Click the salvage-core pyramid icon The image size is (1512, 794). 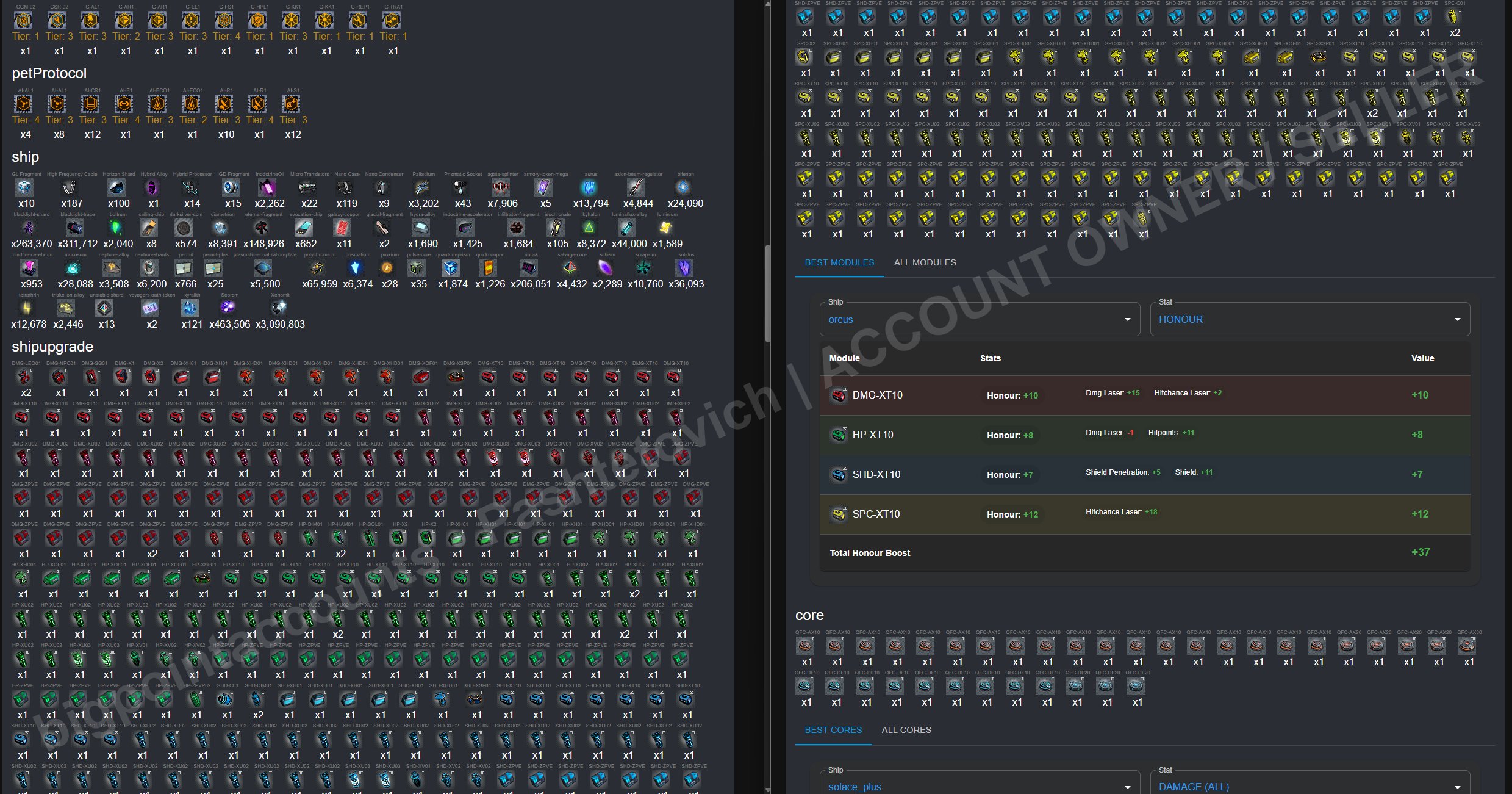(570, 268)
